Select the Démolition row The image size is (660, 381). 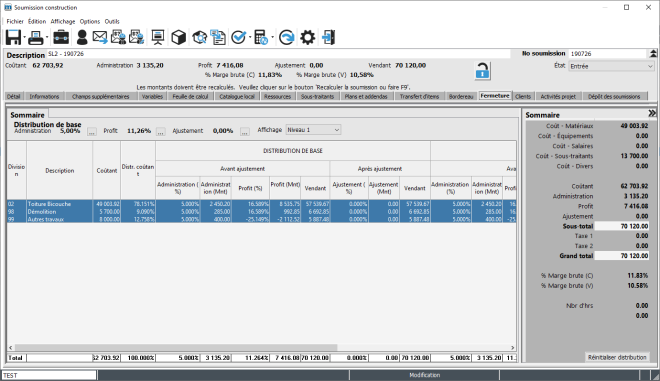[261, 211]
